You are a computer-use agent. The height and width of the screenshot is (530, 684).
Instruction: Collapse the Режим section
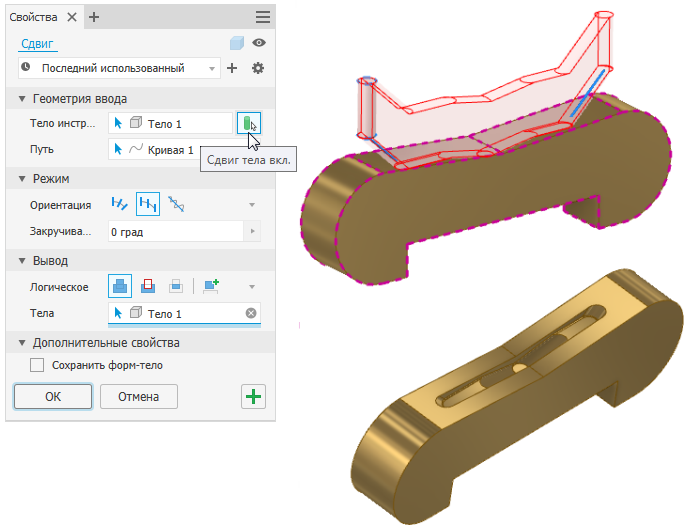pyautogui.click(x=22, y=179)
